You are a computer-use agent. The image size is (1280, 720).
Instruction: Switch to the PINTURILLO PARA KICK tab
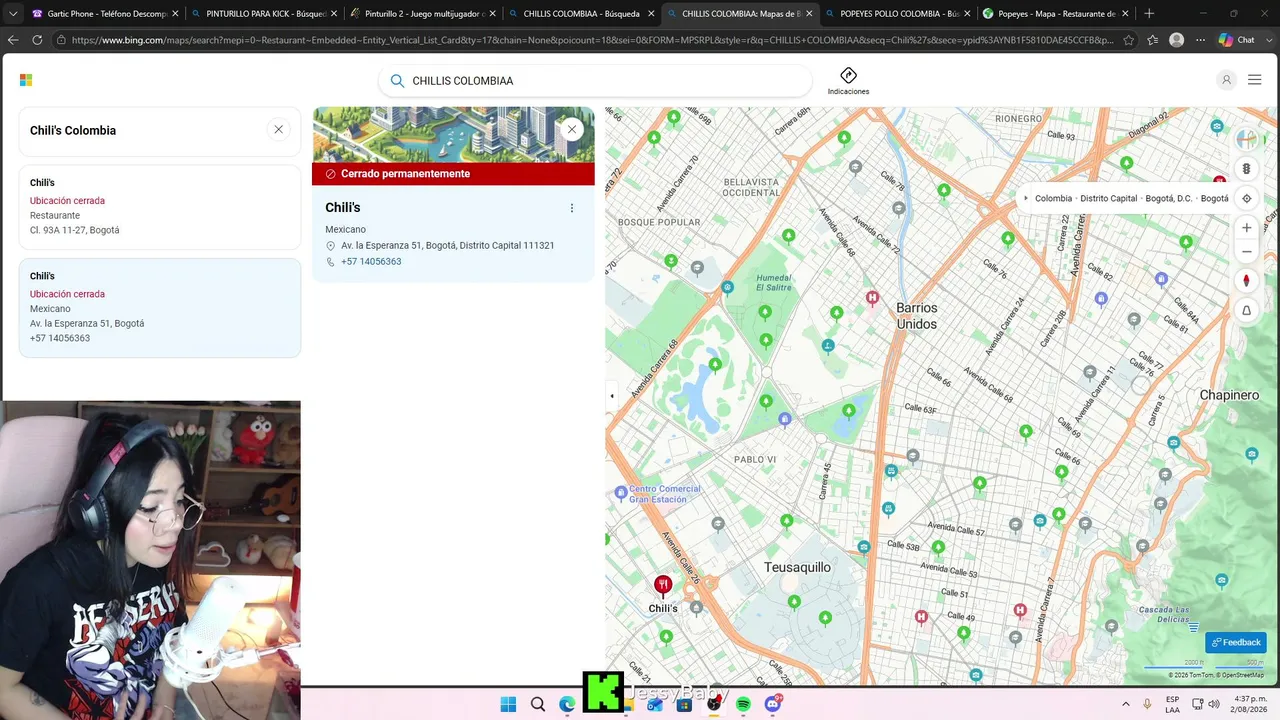[x=263, y=14]
